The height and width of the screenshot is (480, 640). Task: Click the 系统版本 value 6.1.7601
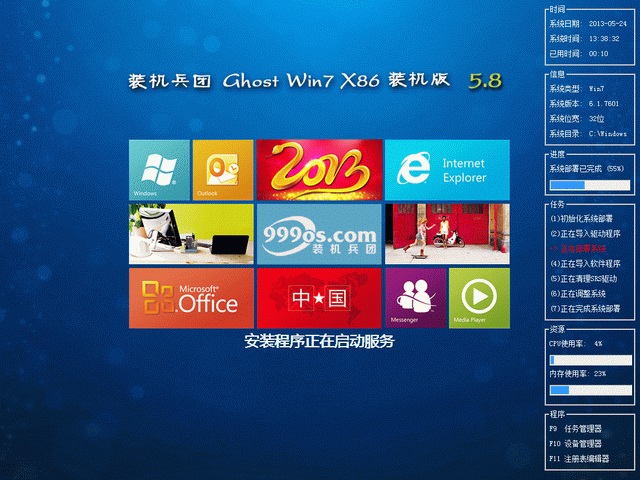(x=604, y=104)
